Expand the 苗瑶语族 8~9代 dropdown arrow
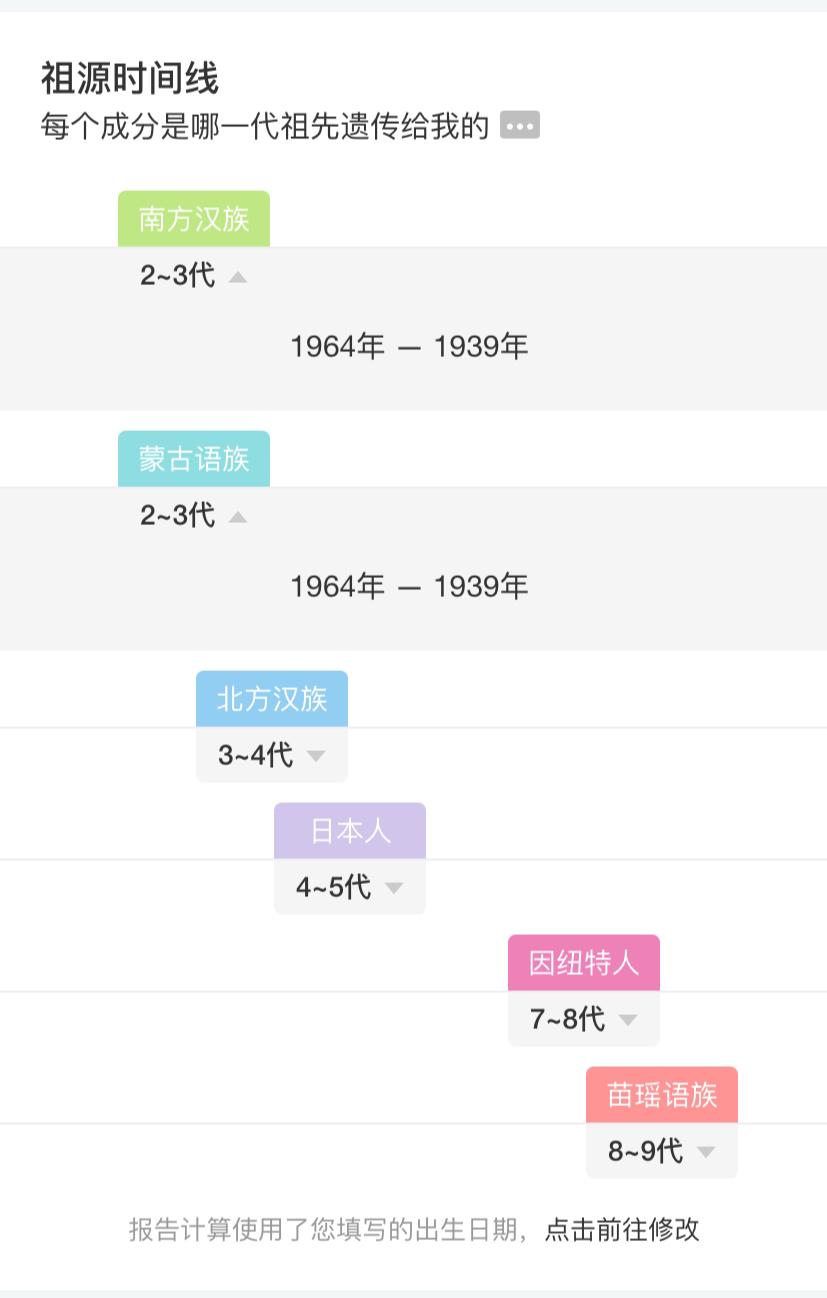Viewport: 827px width, 1298px height. click(705, 1152)
